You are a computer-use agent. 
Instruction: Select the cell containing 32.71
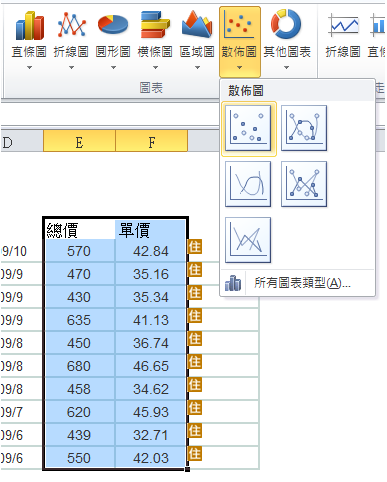pyautogui.click(x=151, y=435)
